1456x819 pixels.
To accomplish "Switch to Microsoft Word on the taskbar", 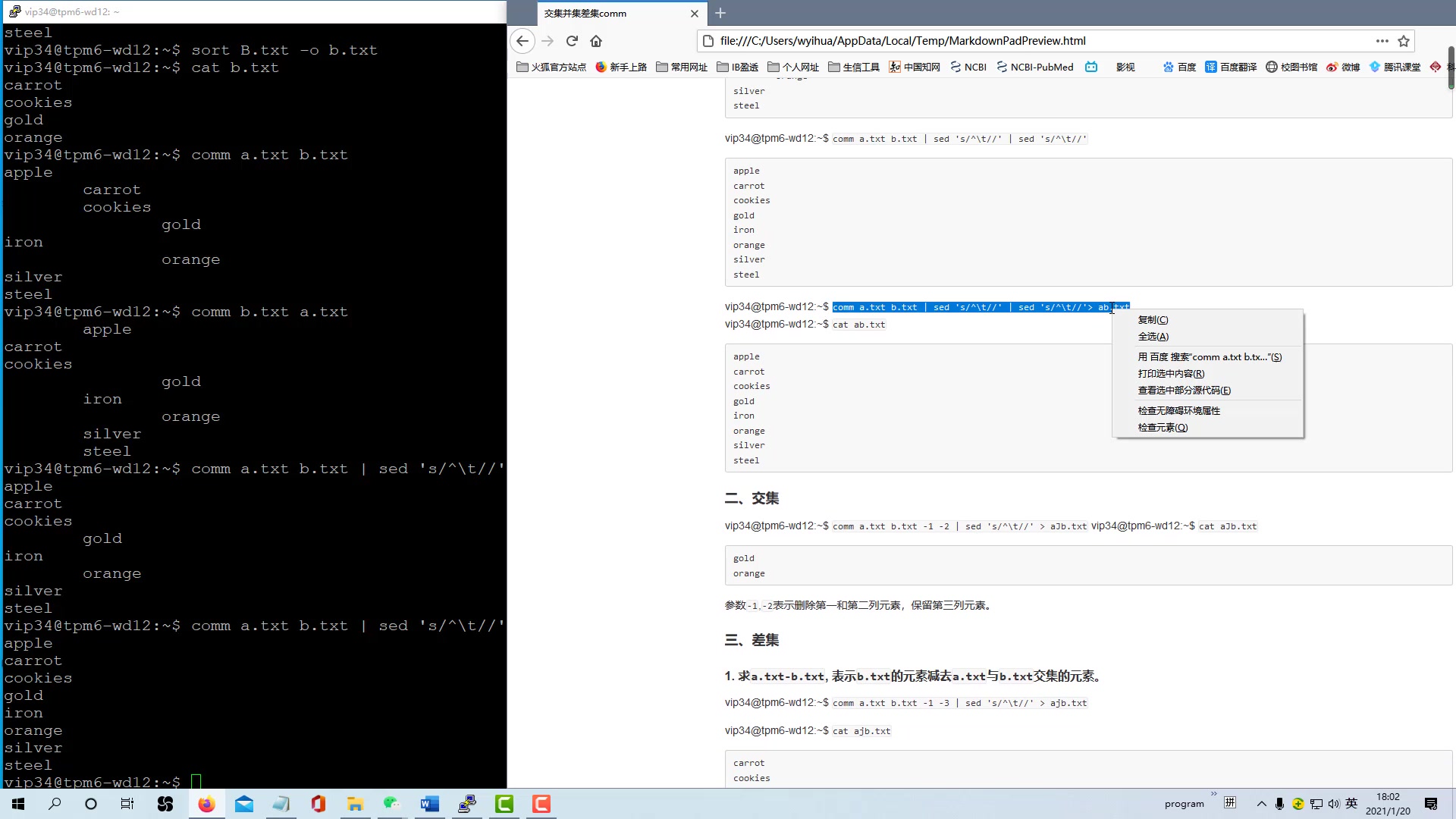I will (x=429, y=804).
